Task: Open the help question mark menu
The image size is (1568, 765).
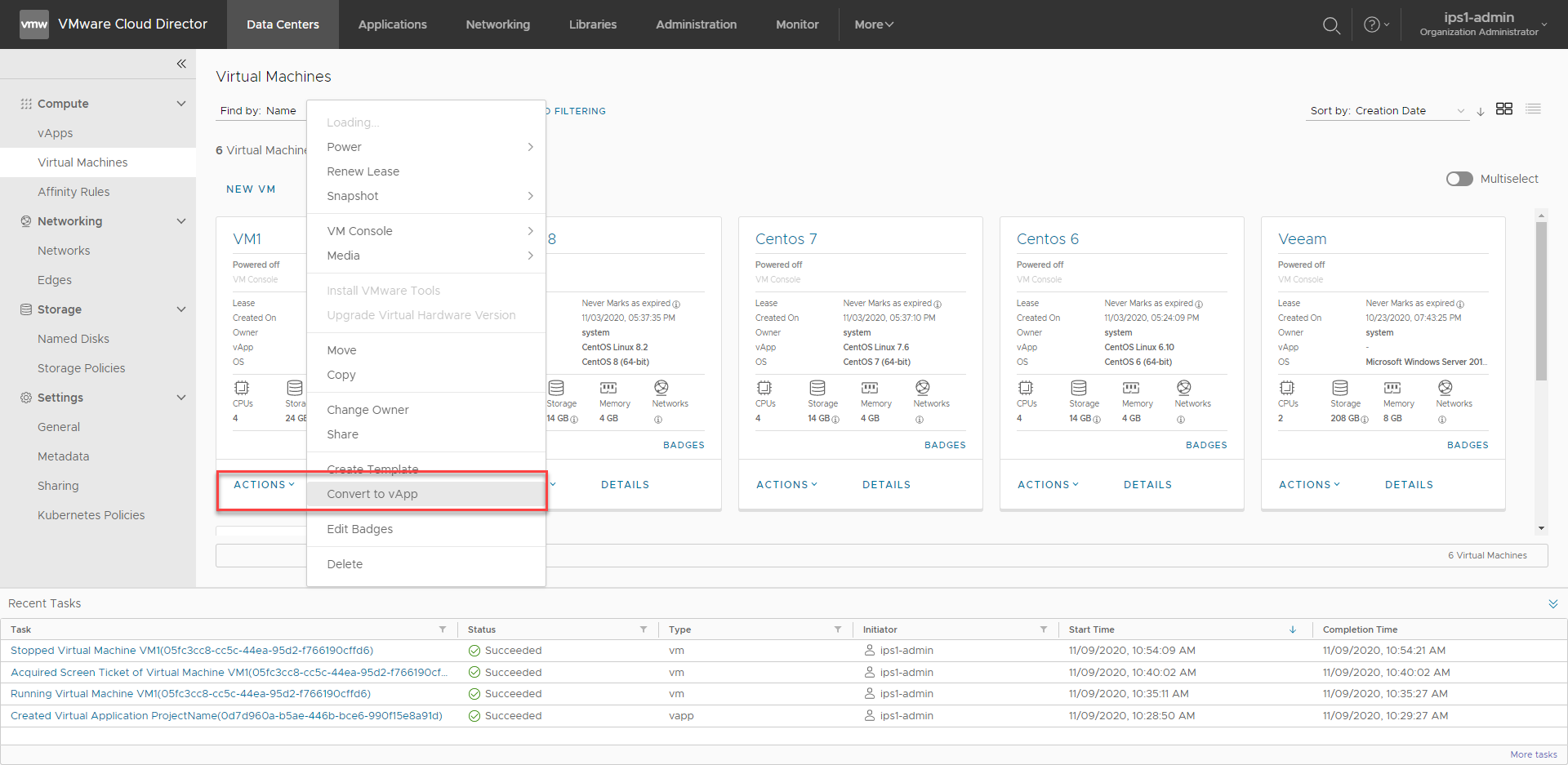Action: (x=1376, y=24)
